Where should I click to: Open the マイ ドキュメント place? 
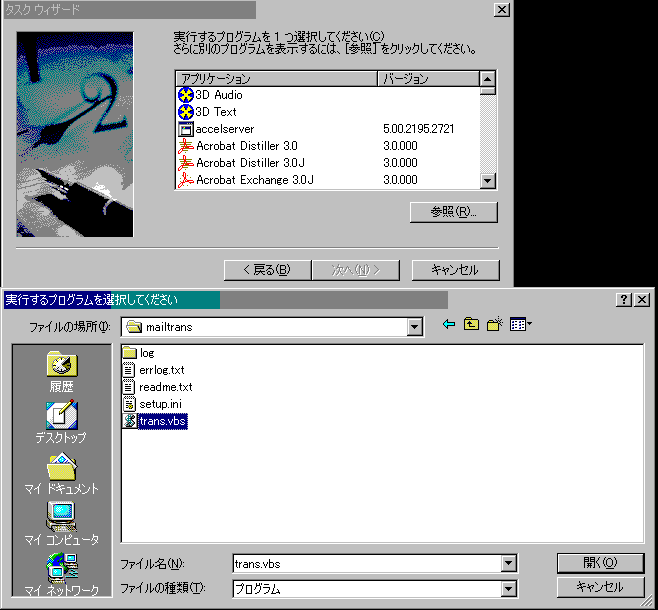62,473
